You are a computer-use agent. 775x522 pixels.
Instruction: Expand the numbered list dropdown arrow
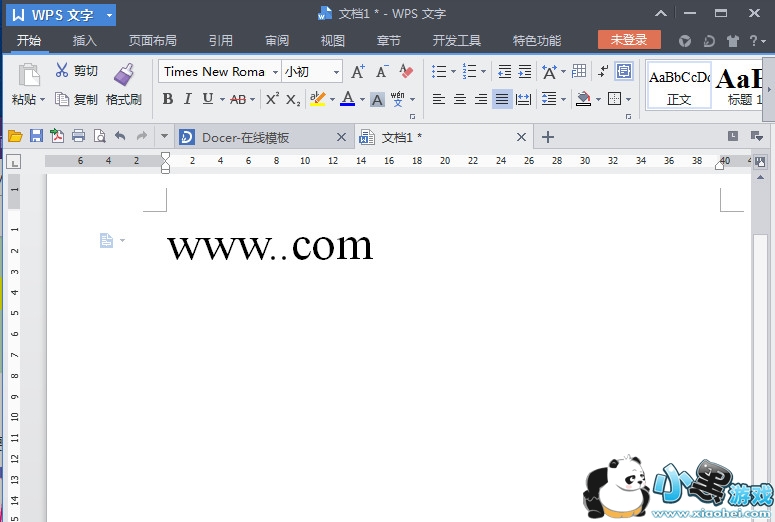tap(483, 71)
